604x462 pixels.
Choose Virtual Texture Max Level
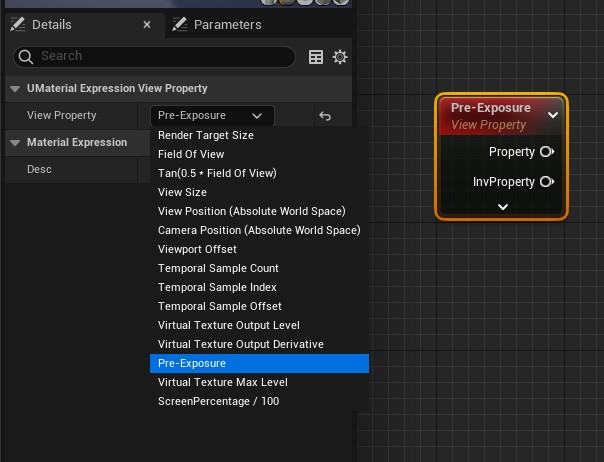point(222,382)
